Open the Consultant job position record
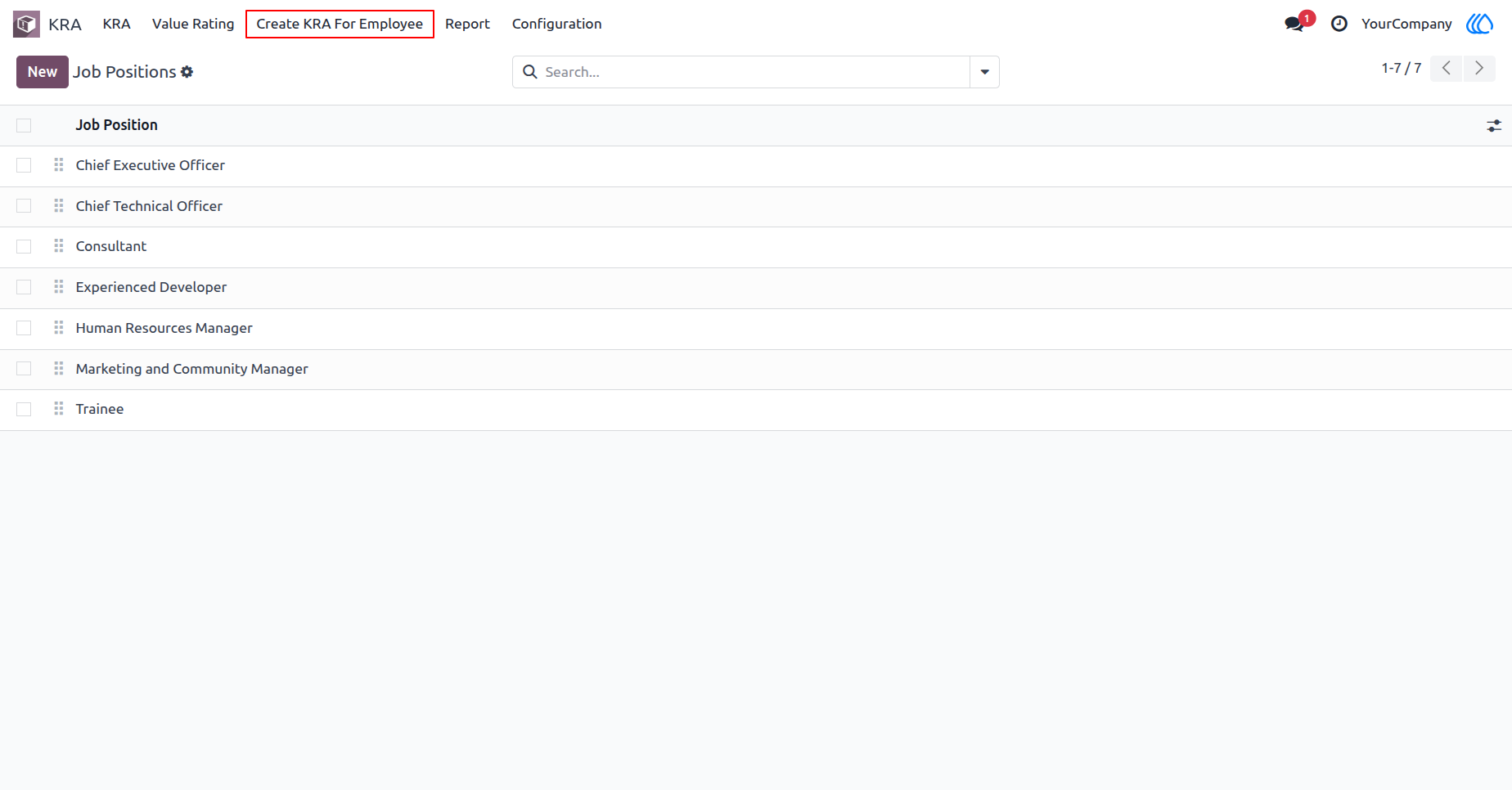 [x=111, y=246]
